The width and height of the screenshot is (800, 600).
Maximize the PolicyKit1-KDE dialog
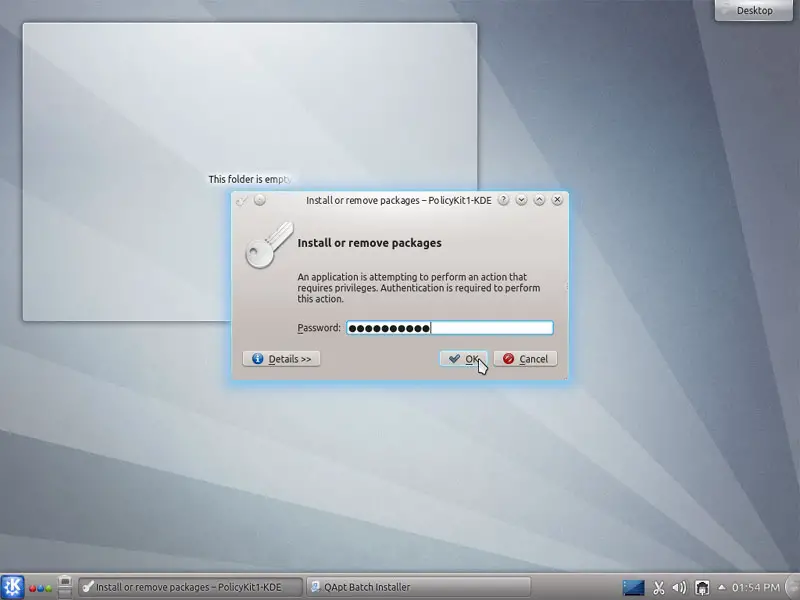pyautogui.click(x=539, y=200)
